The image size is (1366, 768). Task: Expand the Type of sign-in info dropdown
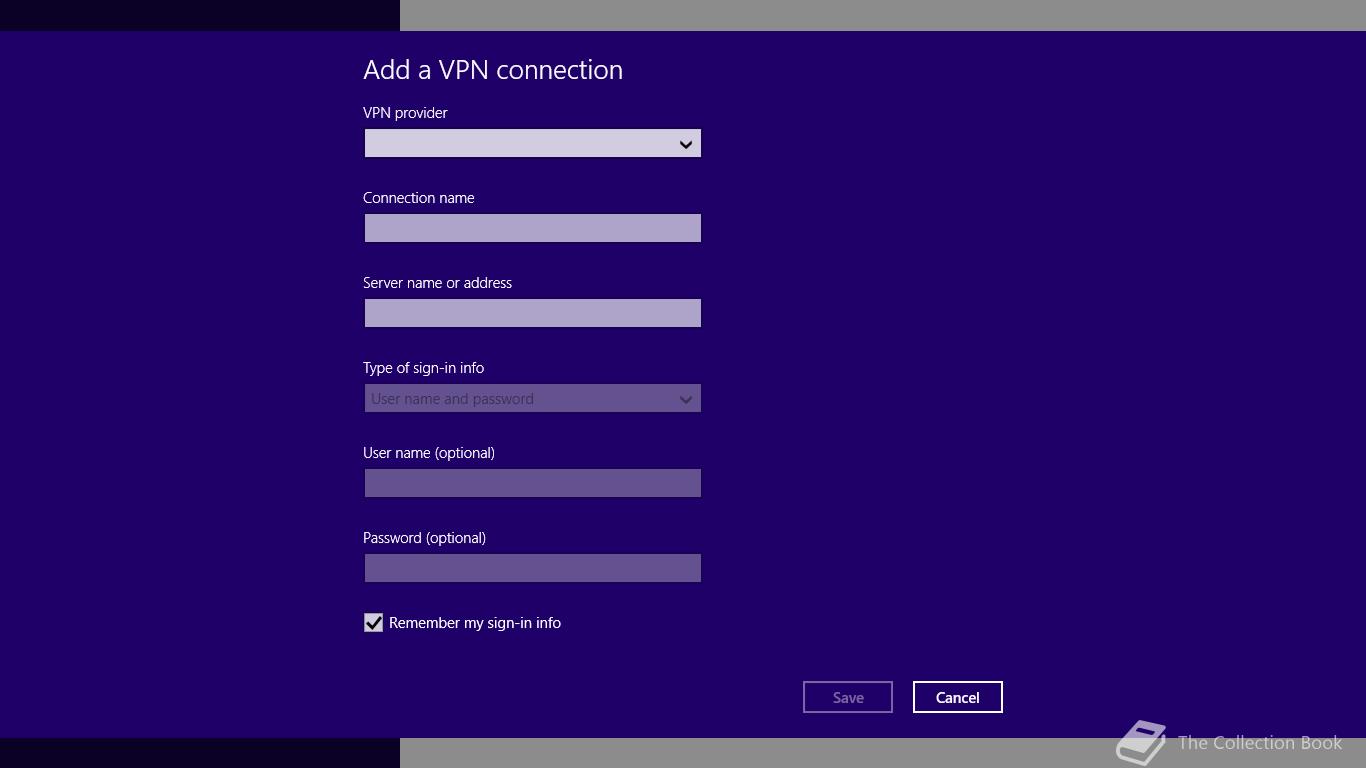520,399
